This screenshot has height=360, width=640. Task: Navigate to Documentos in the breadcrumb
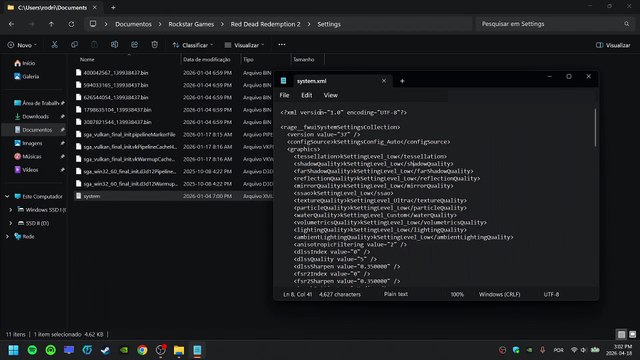click(x=133, y=24)
